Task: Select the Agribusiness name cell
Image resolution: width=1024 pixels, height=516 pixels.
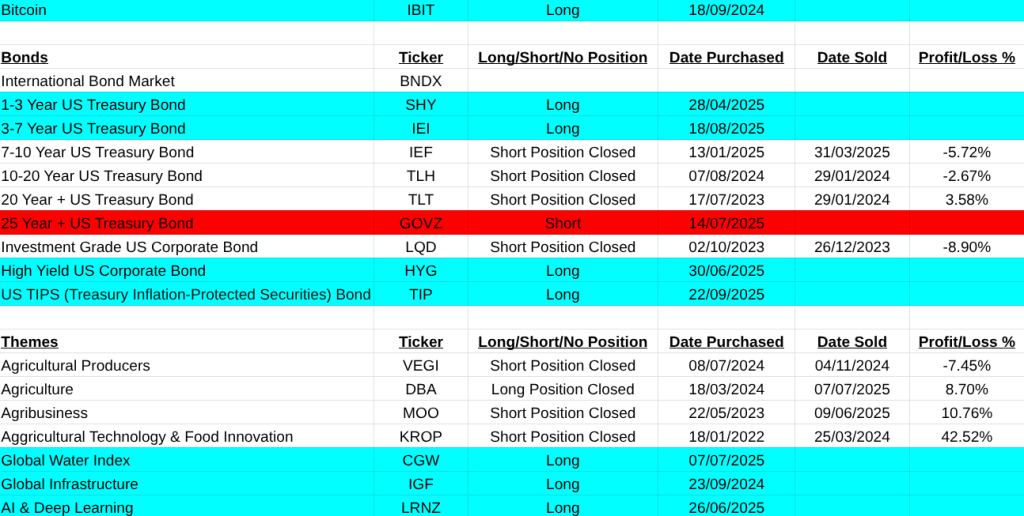Action: [44, 413]
